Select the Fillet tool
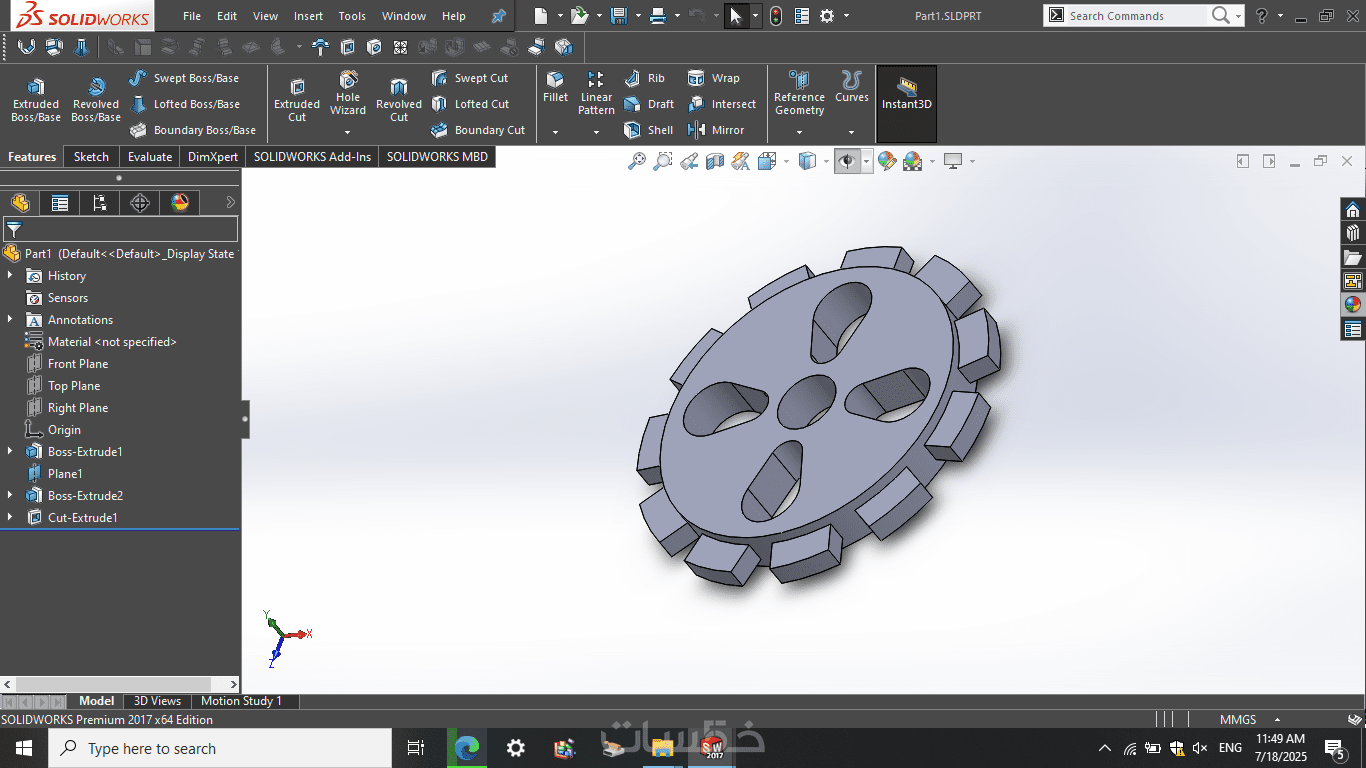 tap(555, 87)
